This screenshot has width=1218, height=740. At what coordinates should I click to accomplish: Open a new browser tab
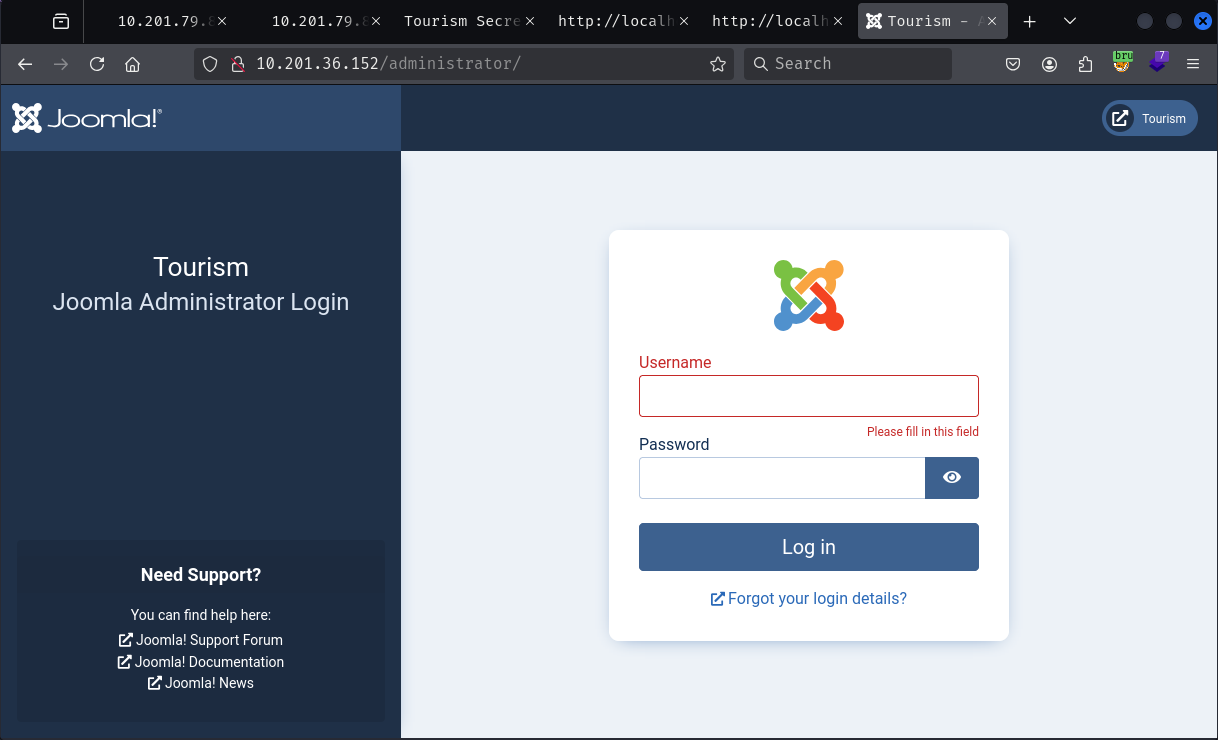pyautogui.click(x=1030, y=21)
